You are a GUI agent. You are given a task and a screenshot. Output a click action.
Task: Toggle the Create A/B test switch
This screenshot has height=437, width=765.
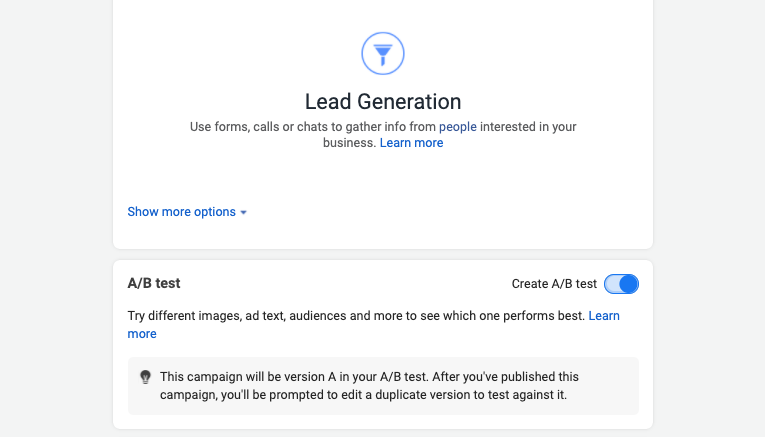[x=621, y=284]
